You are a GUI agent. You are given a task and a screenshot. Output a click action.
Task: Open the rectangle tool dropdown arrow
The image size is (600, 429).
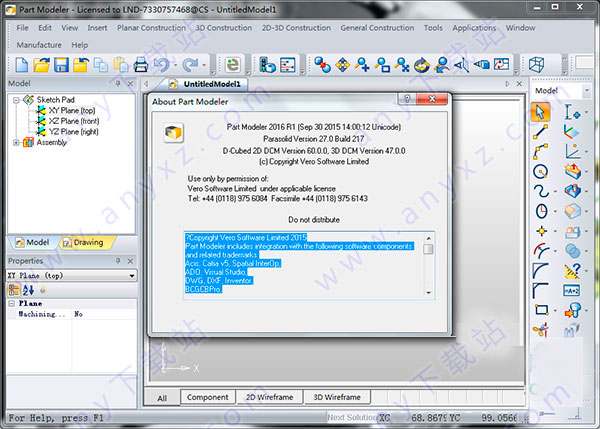(555, 310)
